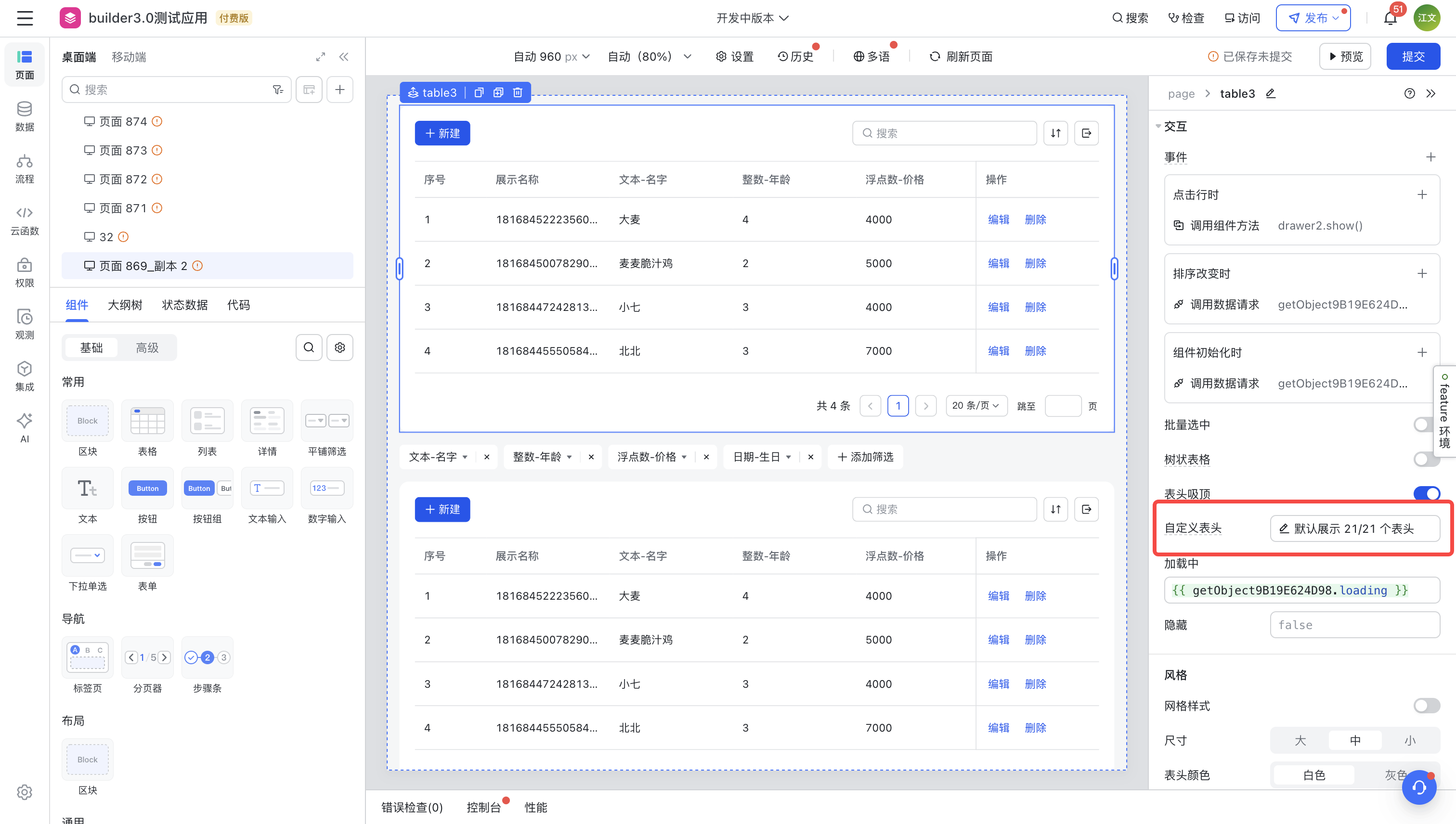The image size is (1456, 824).
Task: Click the 预览 preview button
Action: [x=1345, y=57]
